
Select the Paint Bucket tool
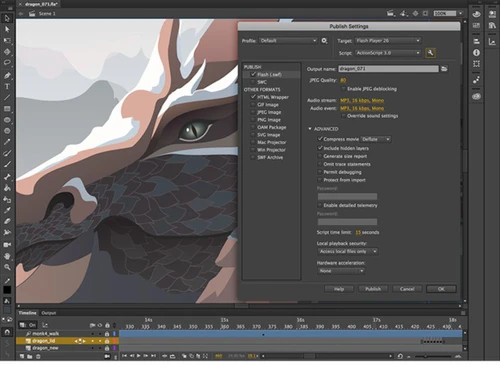pos(7,188)
